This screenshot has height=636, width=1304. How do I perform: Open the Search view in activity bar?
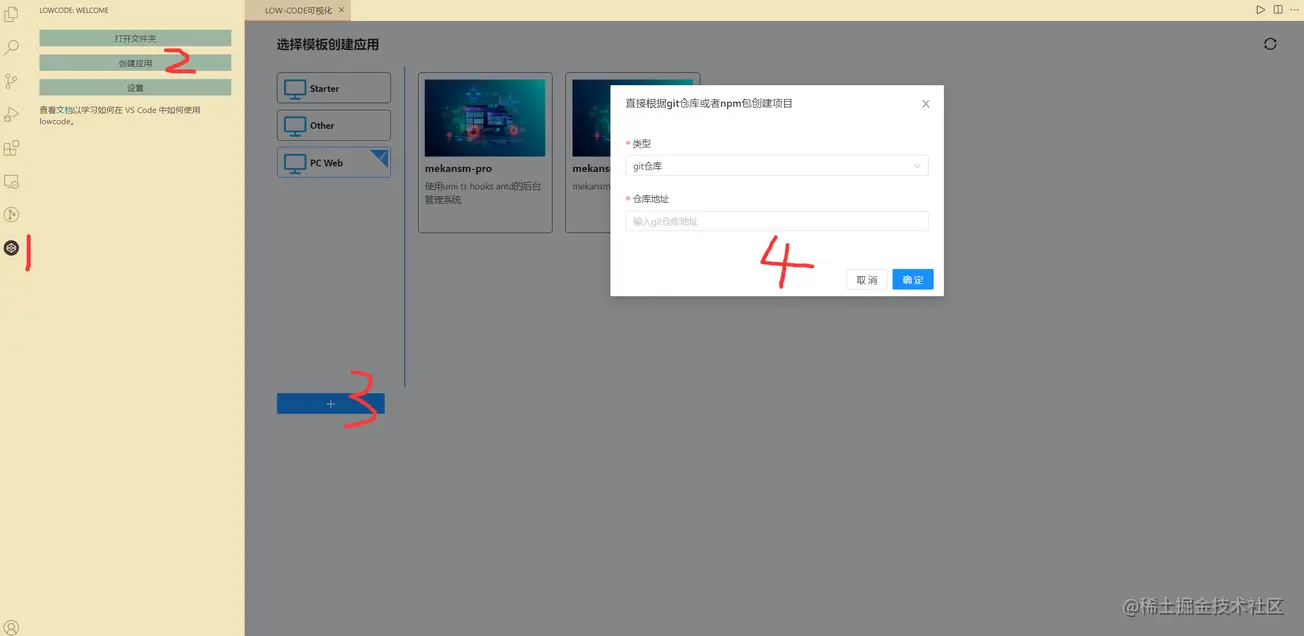[x=12, y=48]
